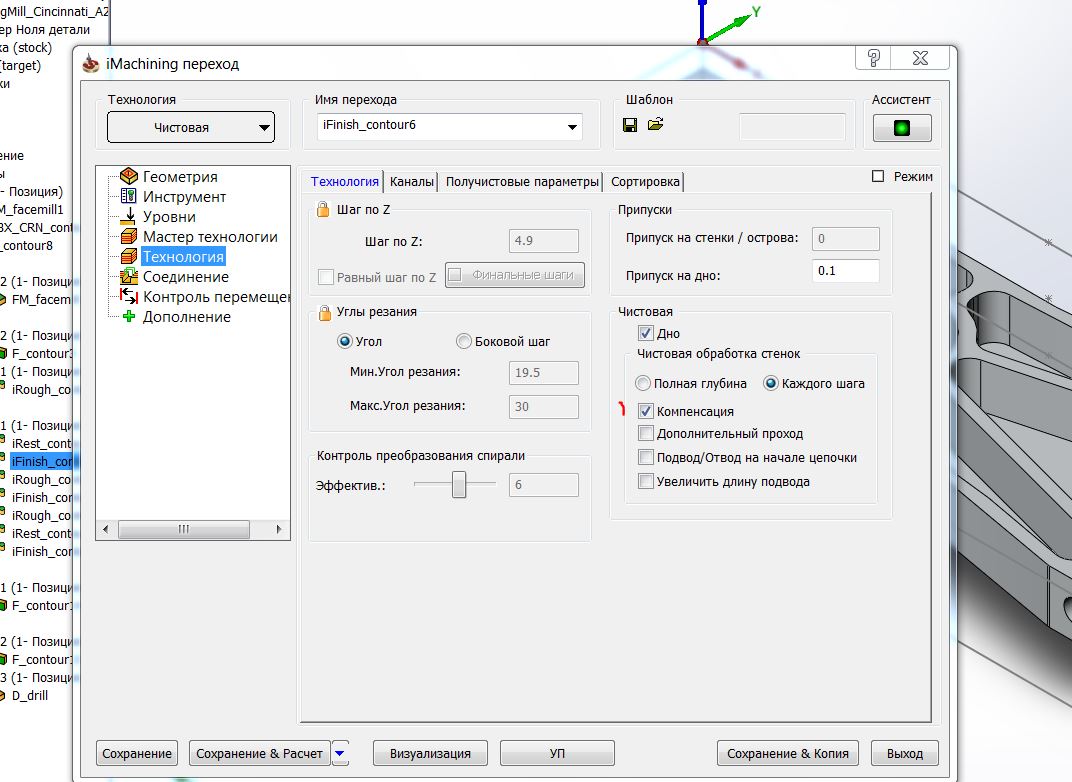Uncheck the Дно checkbox
This screenshot has width=1072, height=782.
coord(645,333)
